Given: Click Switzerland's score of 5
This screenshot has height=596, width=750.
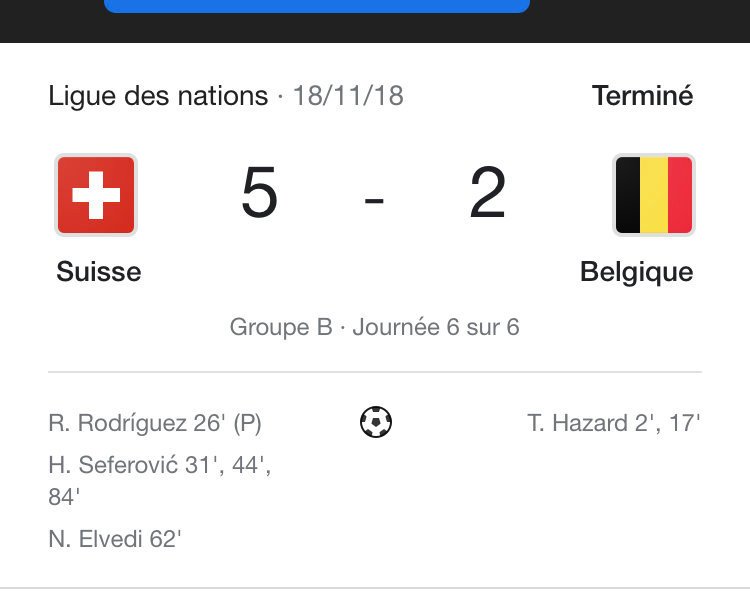Looking at the screenshot, I should point(260,192).
